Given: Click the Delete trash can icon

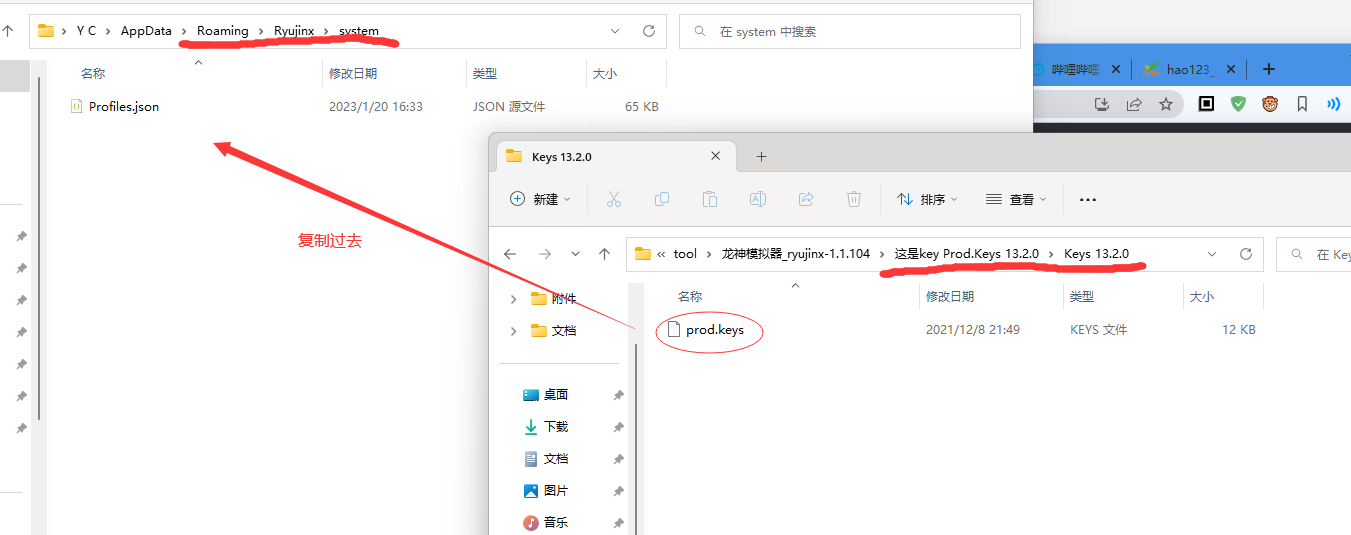Looking at the screenshot, I should [x=854, y=199].
